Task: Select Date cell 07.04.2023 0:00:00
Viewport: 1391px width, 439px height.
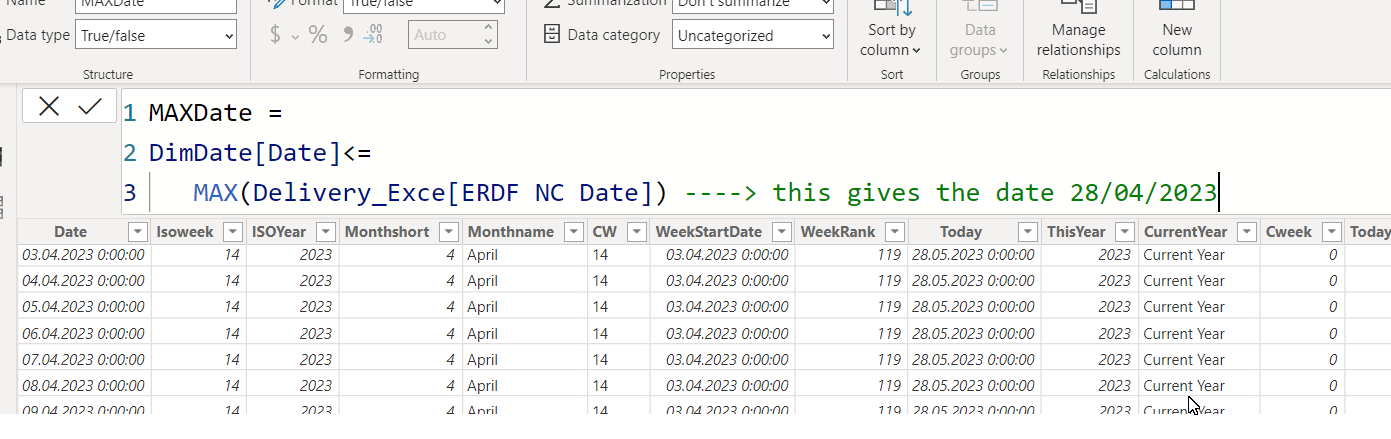Action: pos(83,360)
